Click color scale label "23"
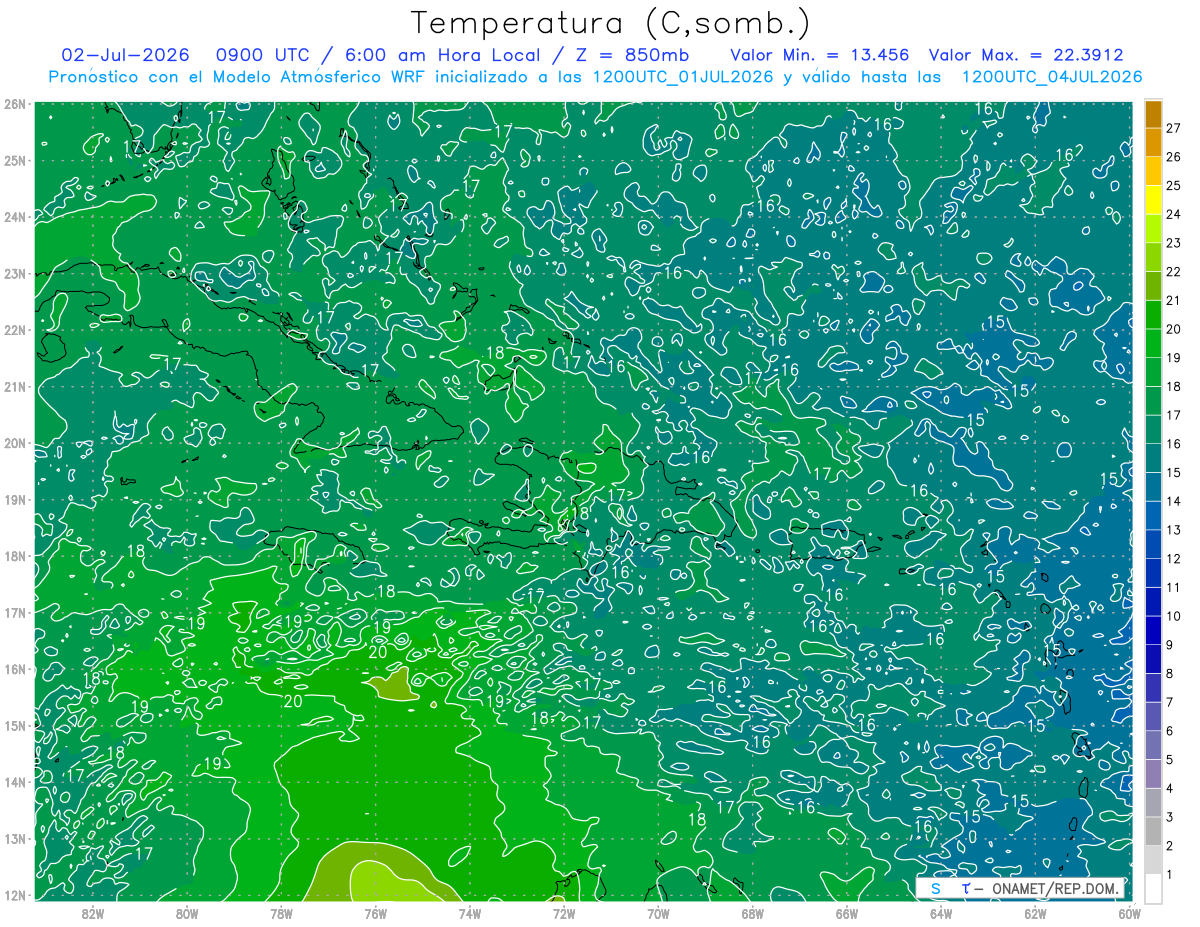The width and height of the screenshot is (1200, 927). (x=1174, y=242)
